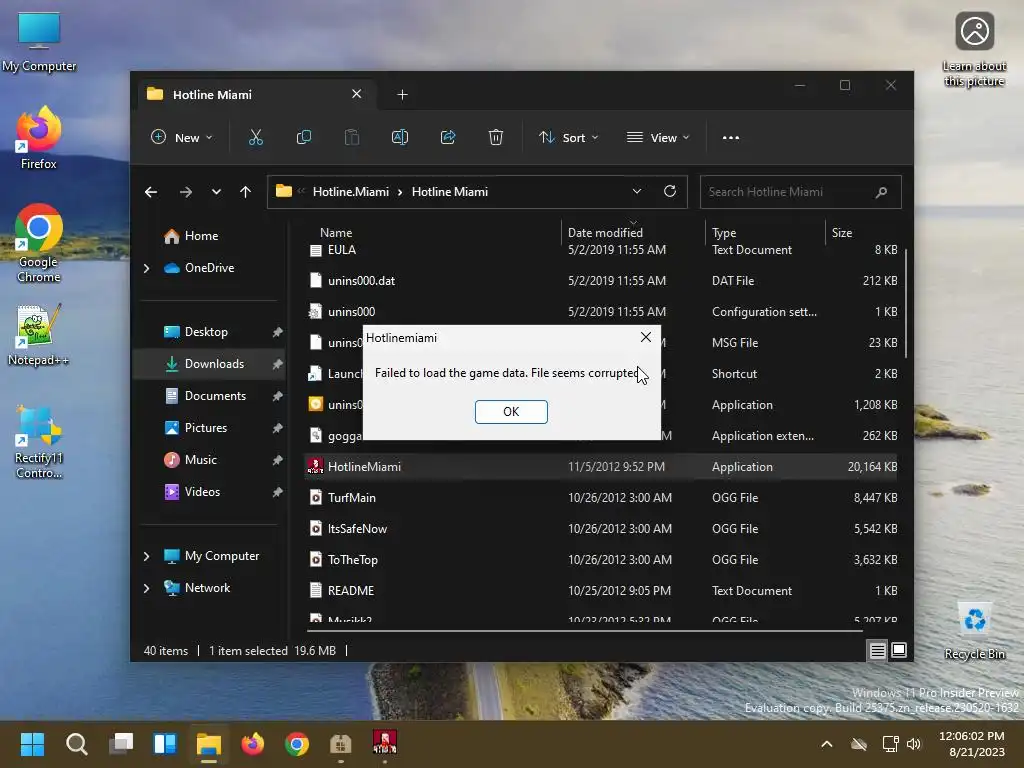Go up one folder level arrow

click(246, 192)
